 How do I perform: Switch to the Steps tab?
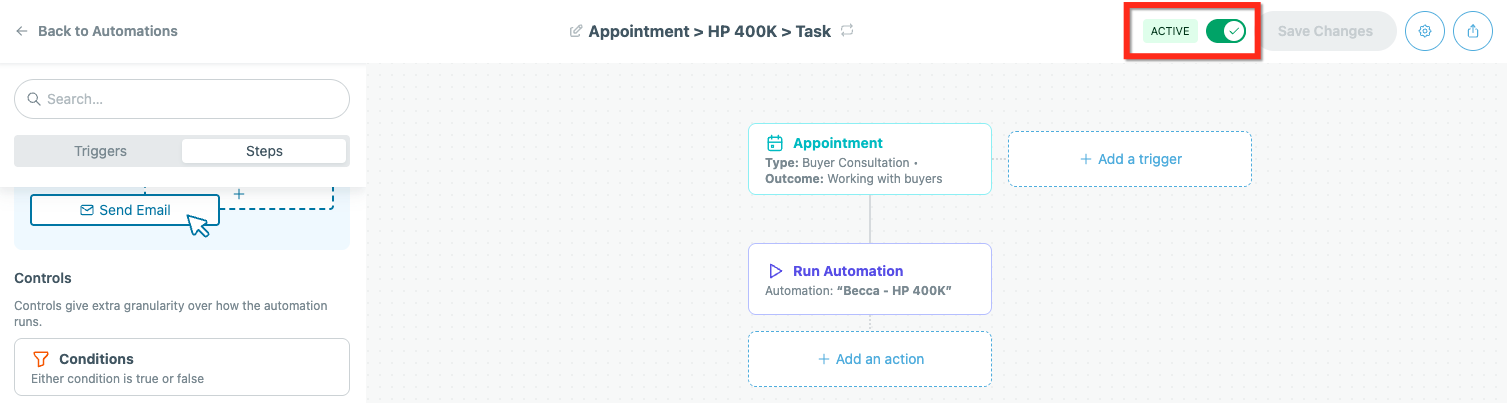(264, 151)
